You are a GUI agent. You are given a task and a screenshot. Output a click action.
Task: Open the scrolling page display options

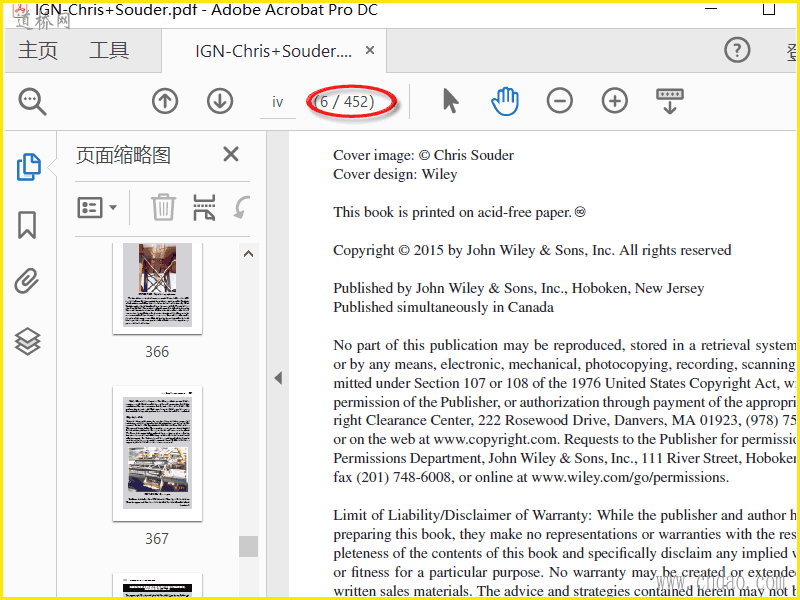point(670,101)
